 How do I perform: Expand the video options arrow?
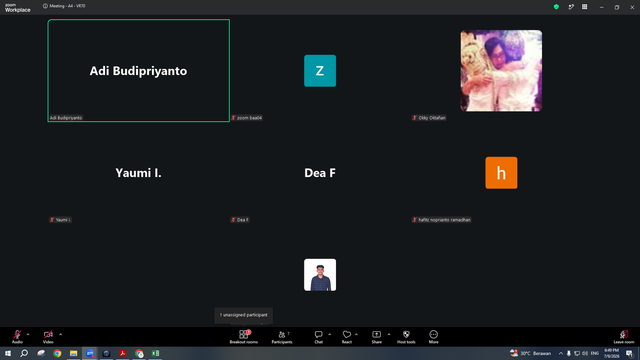[60, 334]
